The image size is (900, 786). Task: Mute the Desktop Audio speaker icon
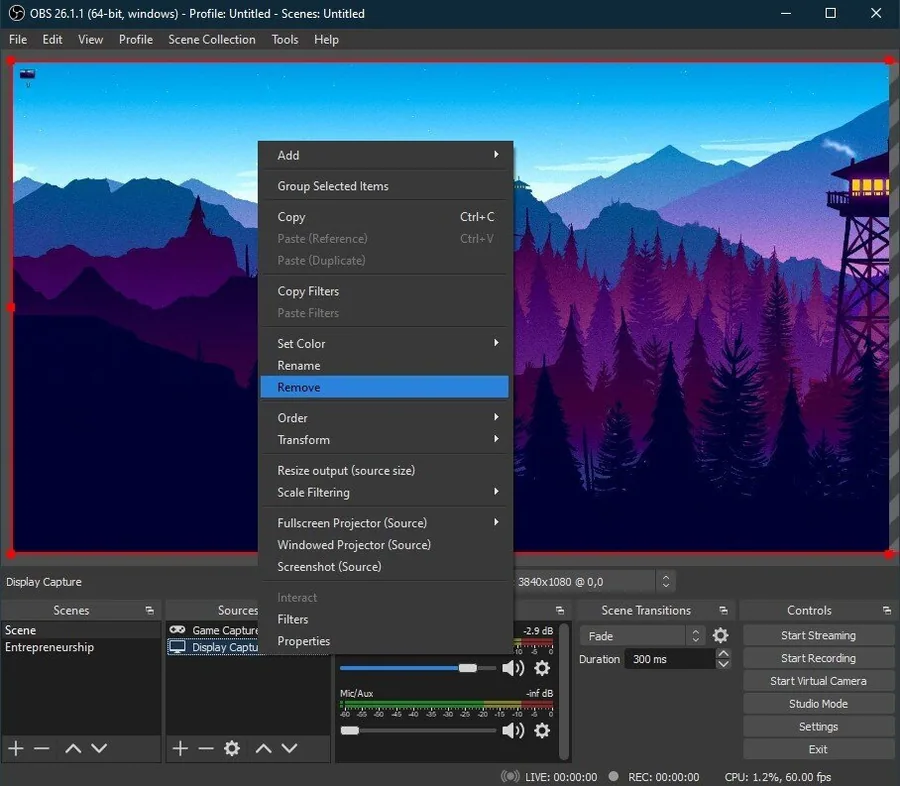[x=513, y=668]
